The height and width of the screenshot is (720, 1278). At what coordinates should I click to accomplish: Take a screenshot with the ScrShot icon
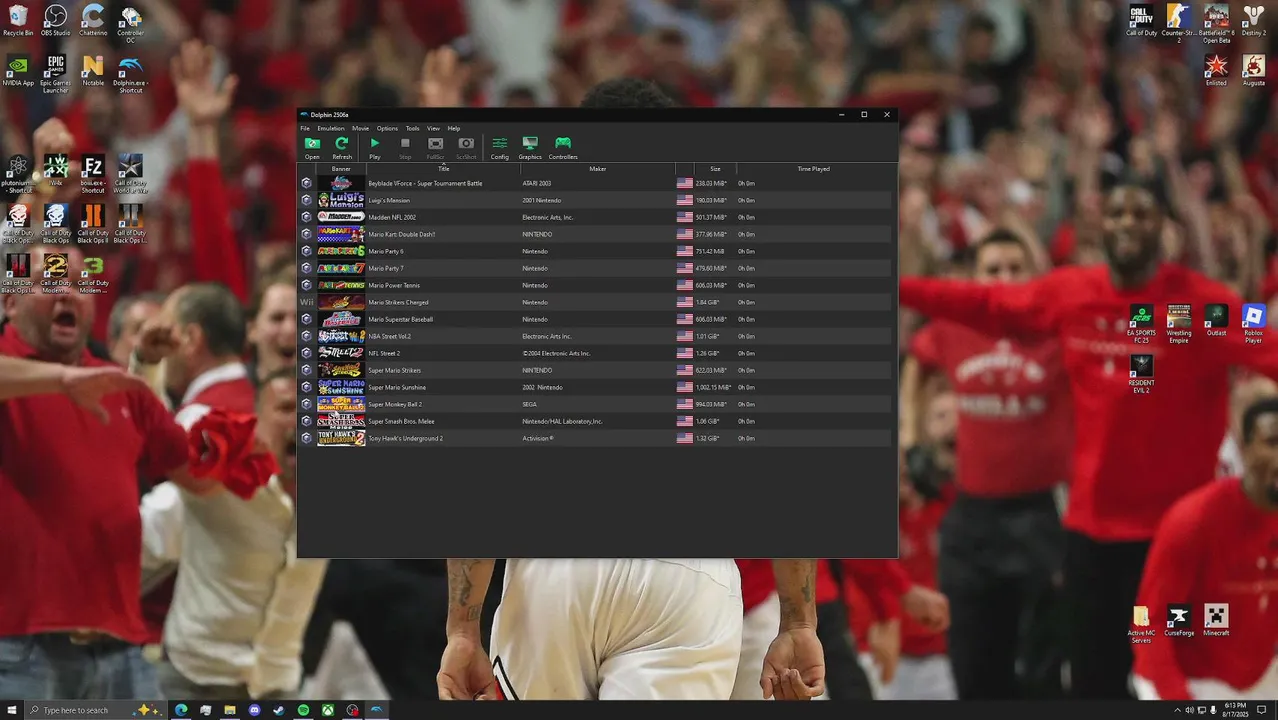pyautogui.click(x=466, y=148)
